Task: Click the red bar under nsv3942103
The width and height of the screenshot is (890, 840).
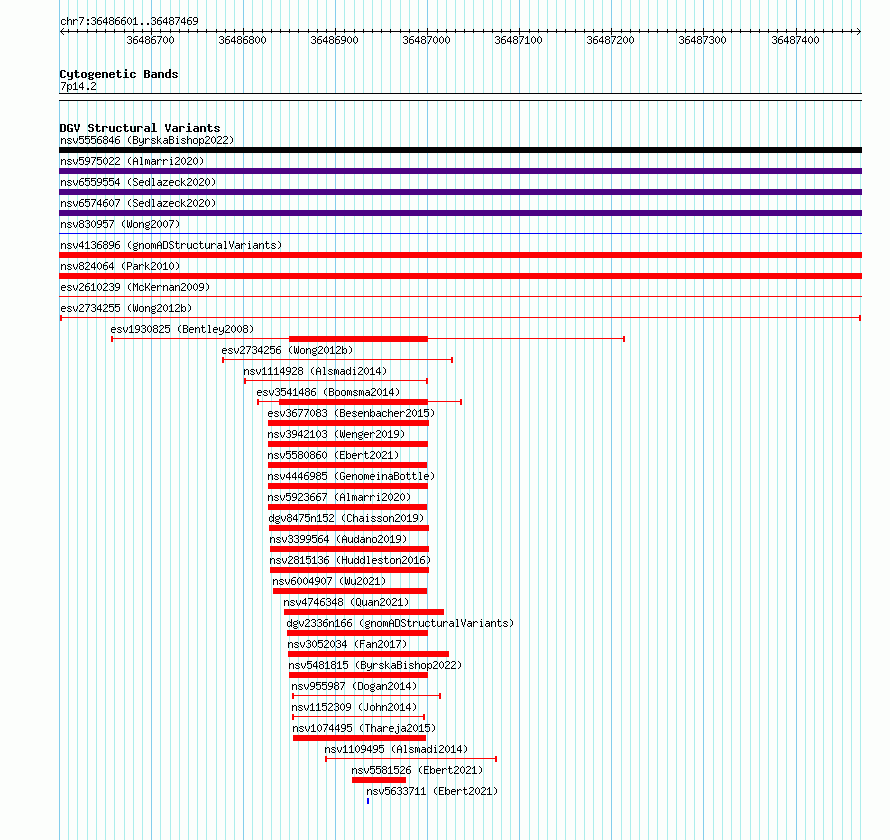Action: [347, 444]
